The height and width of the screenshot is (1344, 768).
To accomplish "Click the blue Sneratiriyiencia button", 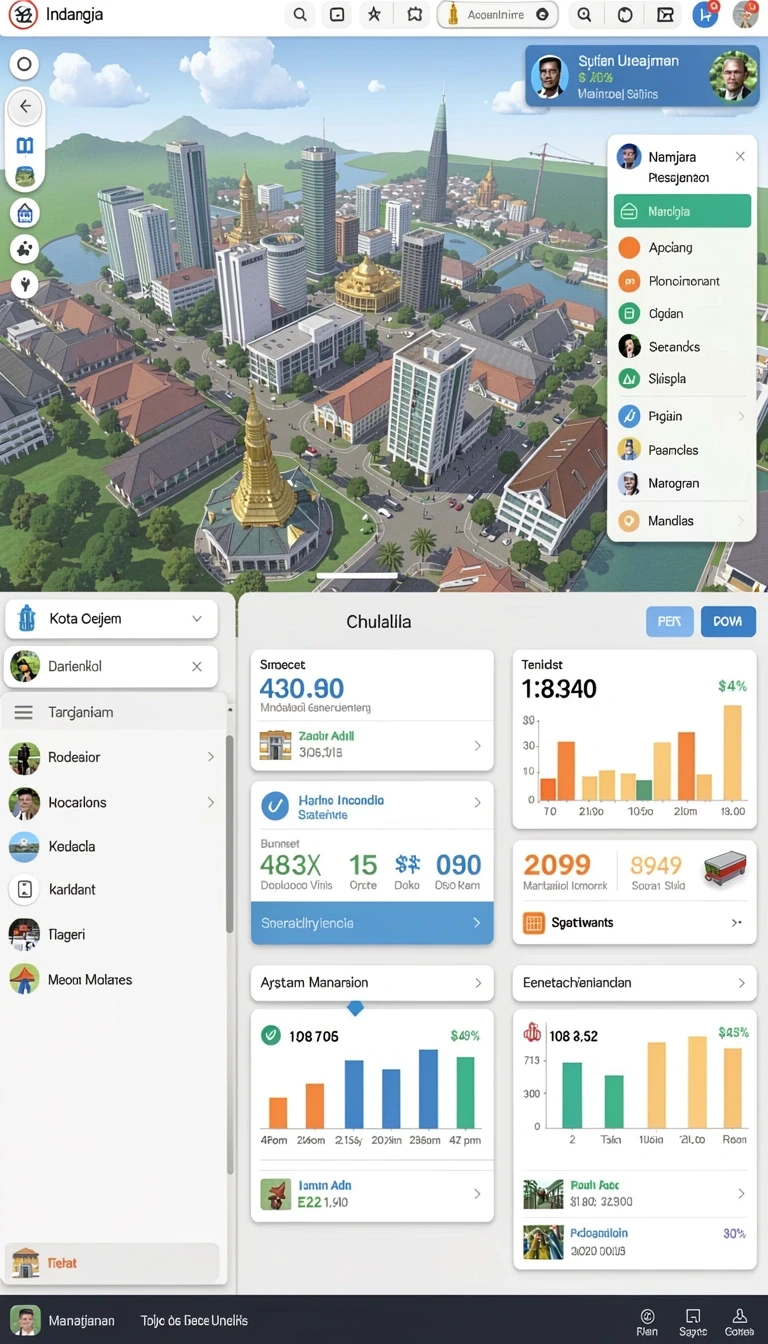I will (x=372, y=923).
